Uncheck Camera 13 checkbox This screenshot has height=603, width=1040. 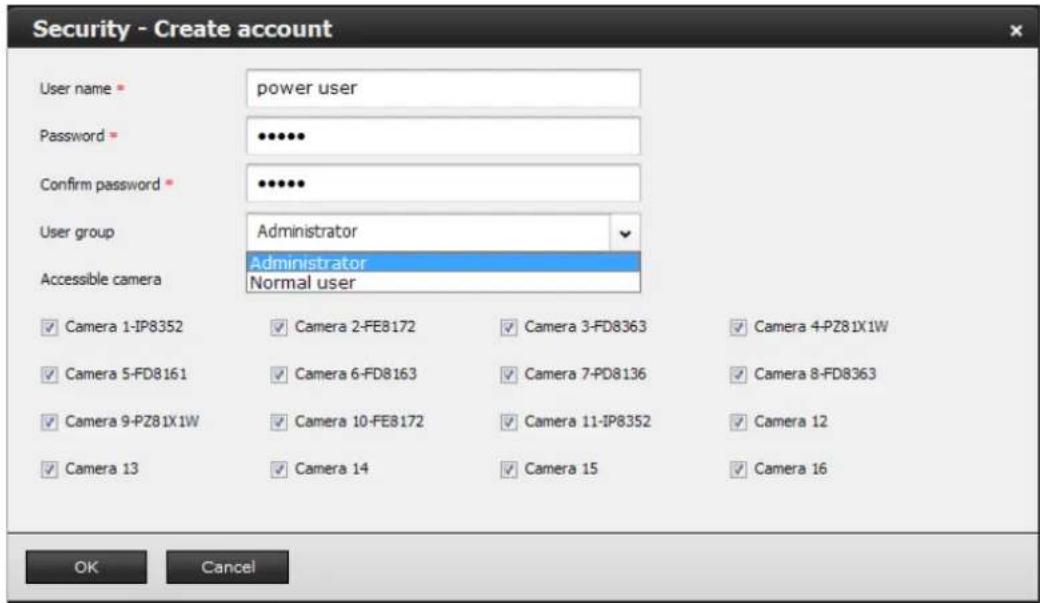coord(49,470)
